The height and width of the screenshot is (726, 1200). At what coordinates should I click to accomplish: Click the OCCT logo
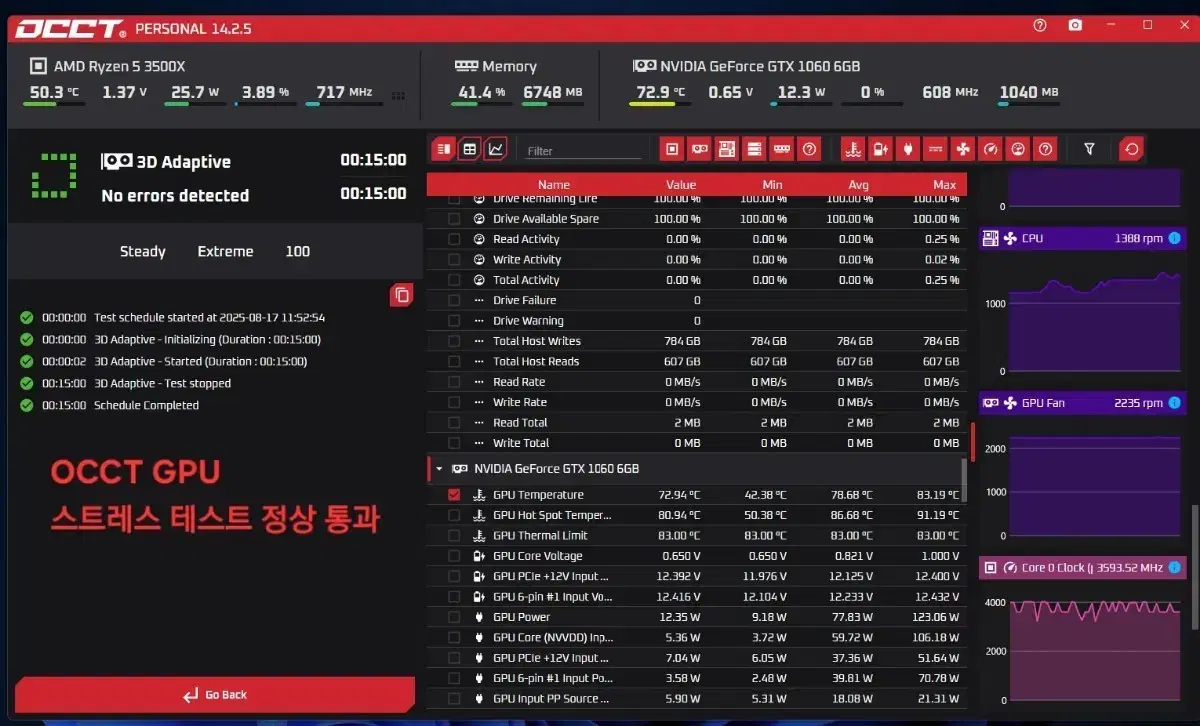click(x=71, y=28)
